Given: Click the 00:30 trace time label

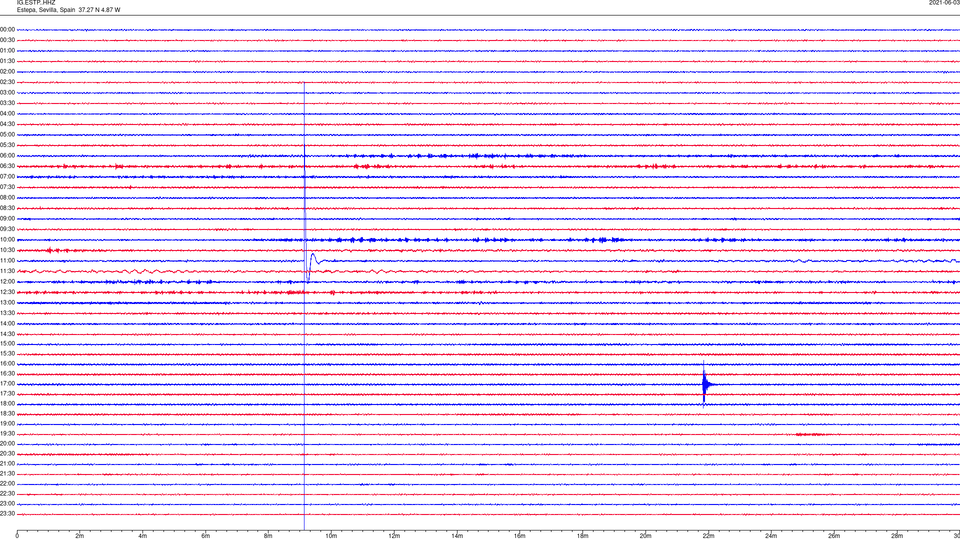Looking at the screenshot, I should pos(7,40).
